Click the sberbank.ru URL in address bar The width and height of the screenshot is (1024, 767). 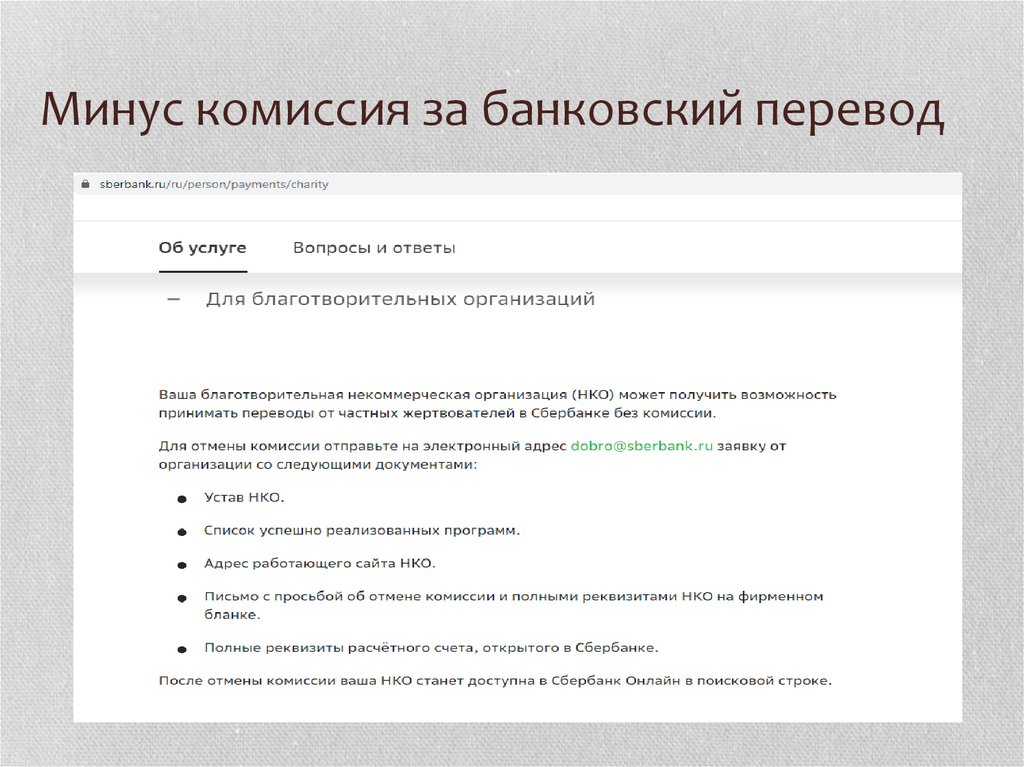pyautogui.click(x=214, y=184)
